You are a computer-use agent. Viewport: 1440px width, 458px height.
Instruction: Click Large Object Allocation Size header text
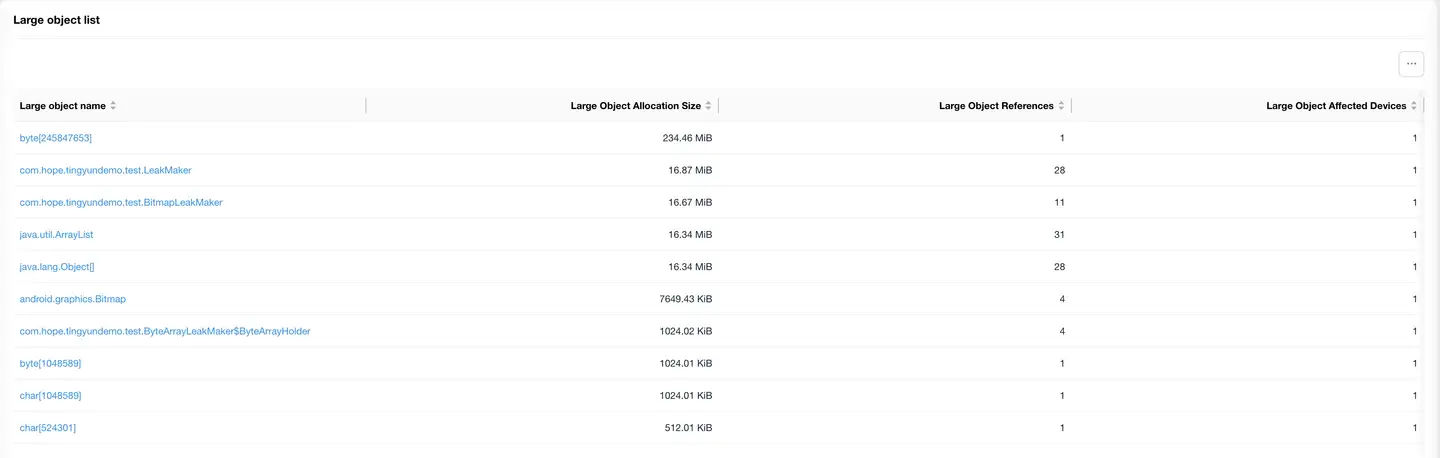click(635, 106)
